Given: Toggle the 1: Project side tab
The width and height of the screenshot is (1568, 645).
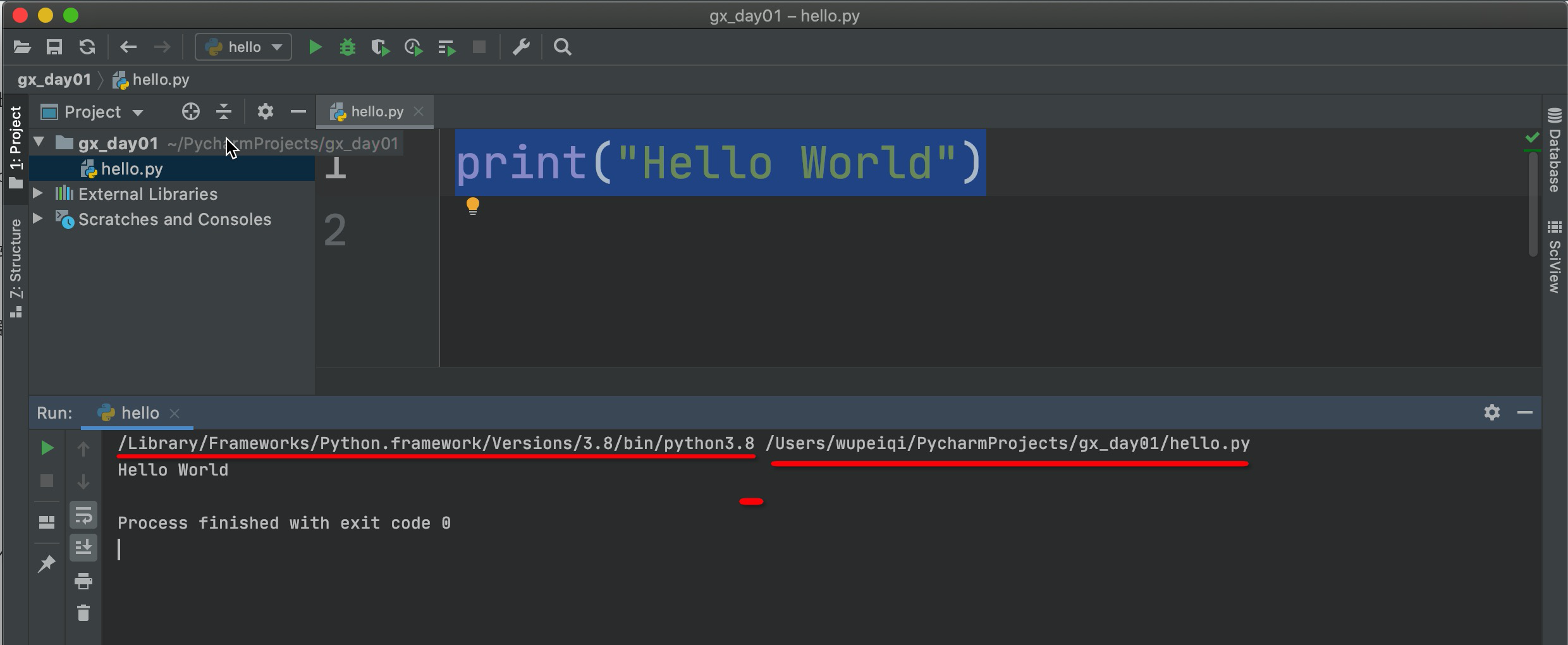Looking at the screenshot, I should tap(16, 148).
